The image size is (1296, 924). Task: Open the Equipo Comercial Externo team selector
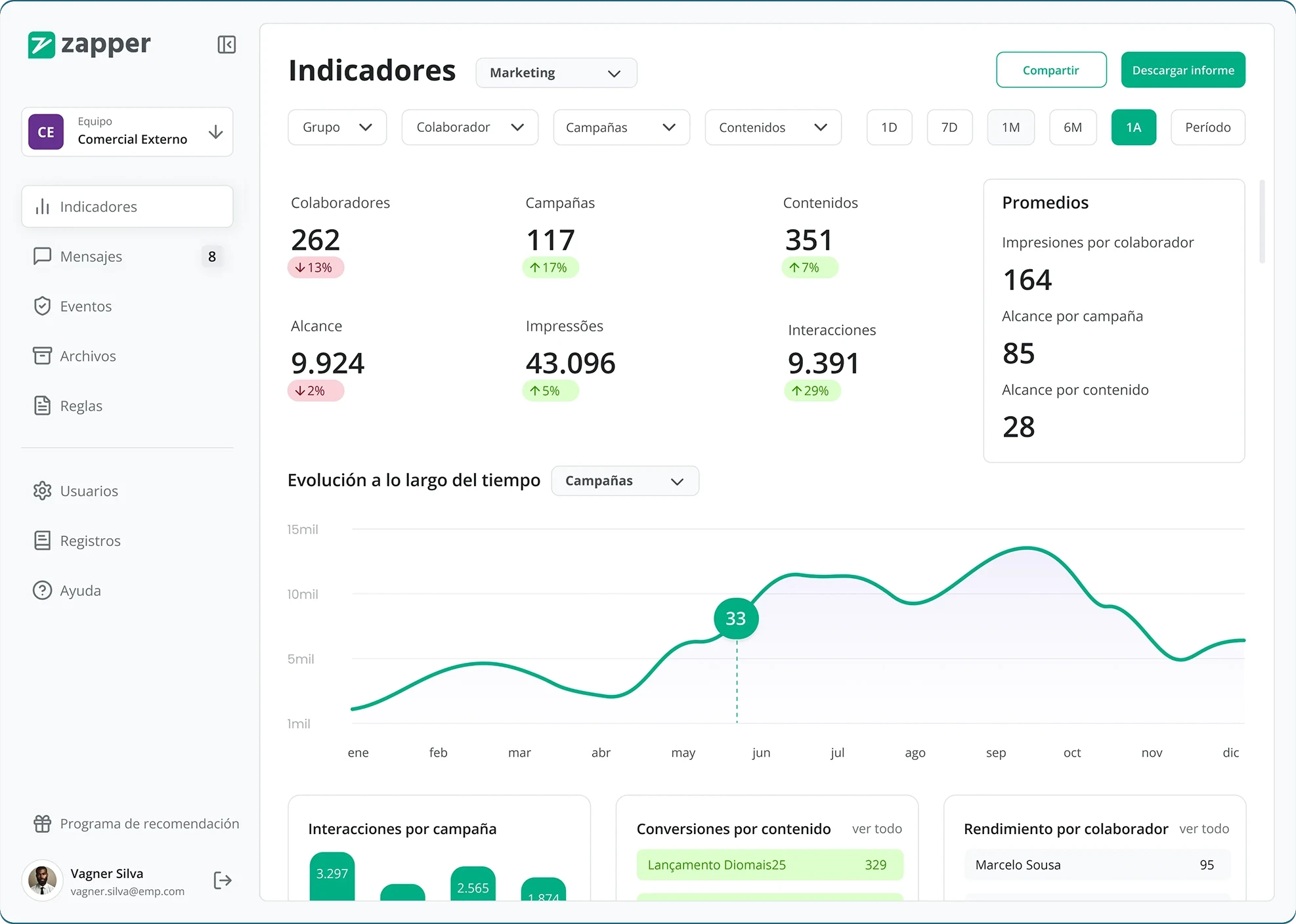pyautogui.click(x=127, y=132)
